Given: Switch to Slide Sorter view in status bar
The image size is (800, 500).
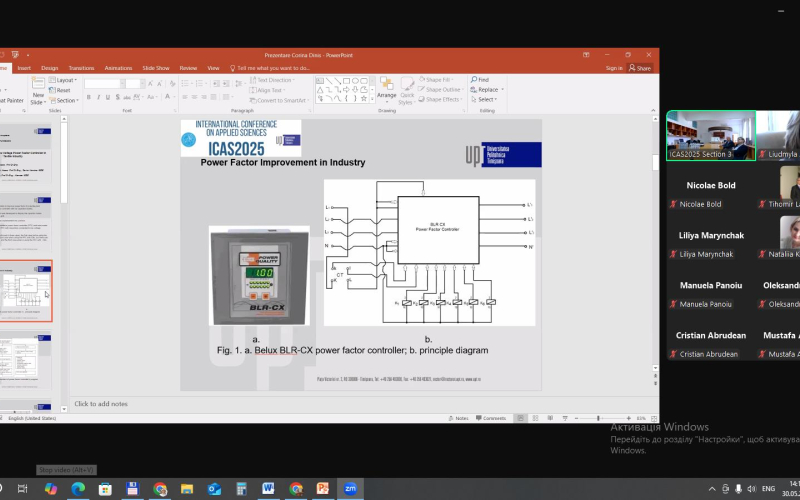Looking at the screenshot, I should tap(535, 418).
